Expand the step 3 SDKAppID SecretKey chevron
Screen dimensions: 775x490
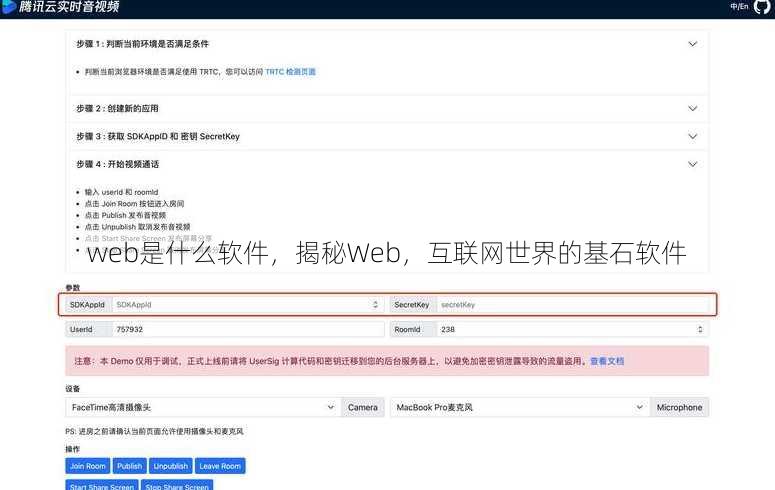pos(692,136)
